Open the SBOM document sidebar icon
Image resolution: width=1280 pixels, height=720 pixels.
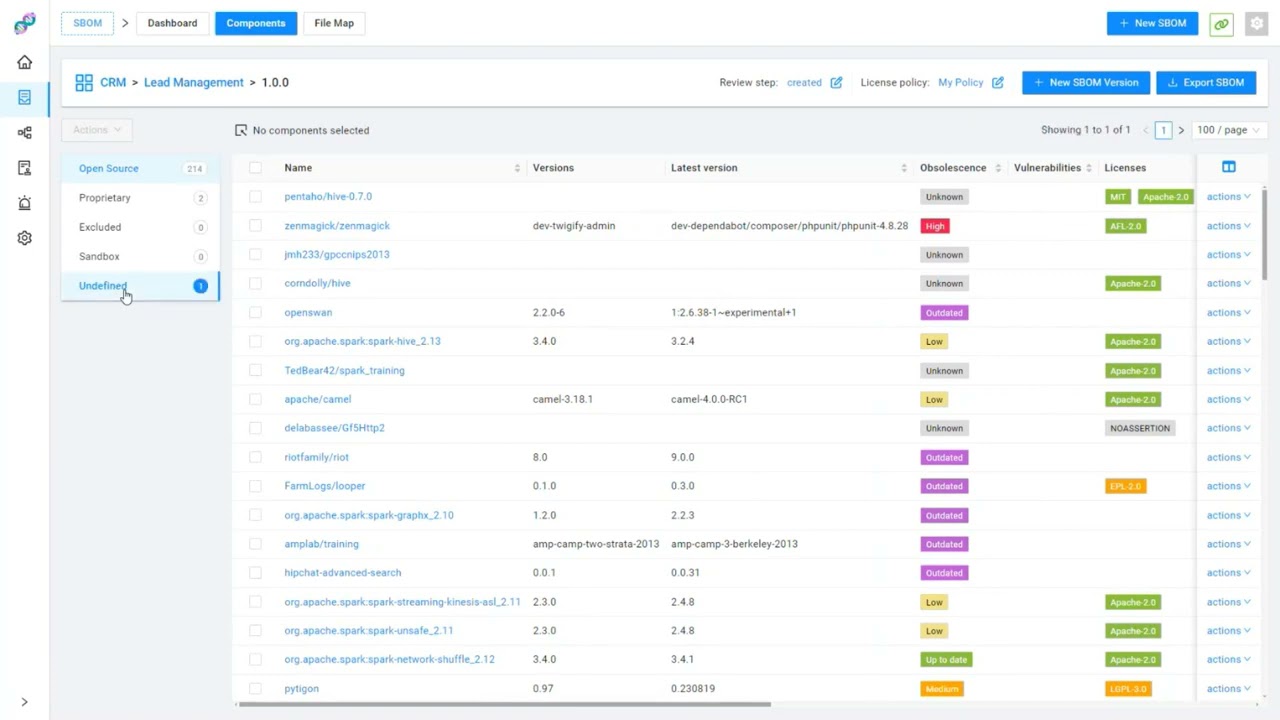point(25,97)
